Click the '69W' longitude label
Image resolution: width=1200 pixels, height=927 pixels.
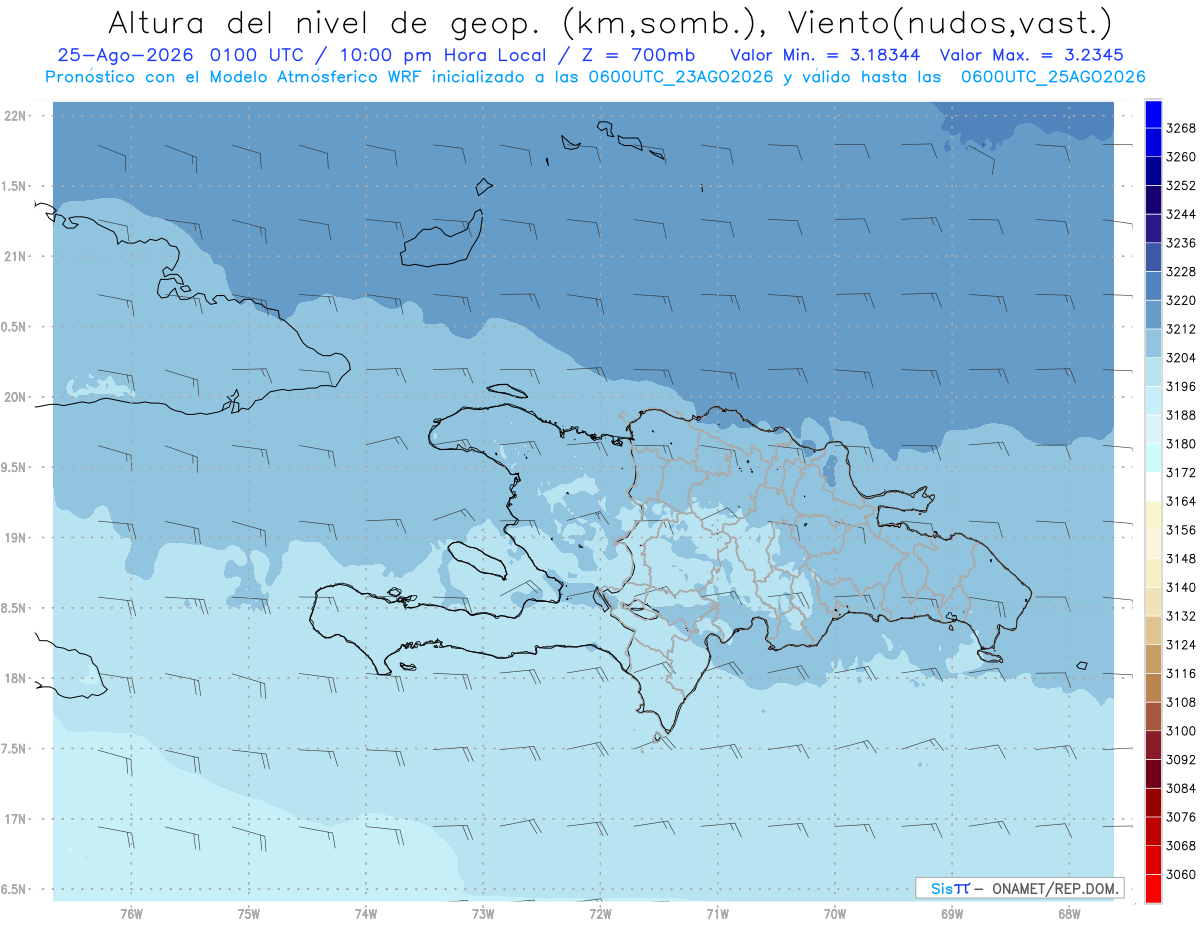(952, 913)
